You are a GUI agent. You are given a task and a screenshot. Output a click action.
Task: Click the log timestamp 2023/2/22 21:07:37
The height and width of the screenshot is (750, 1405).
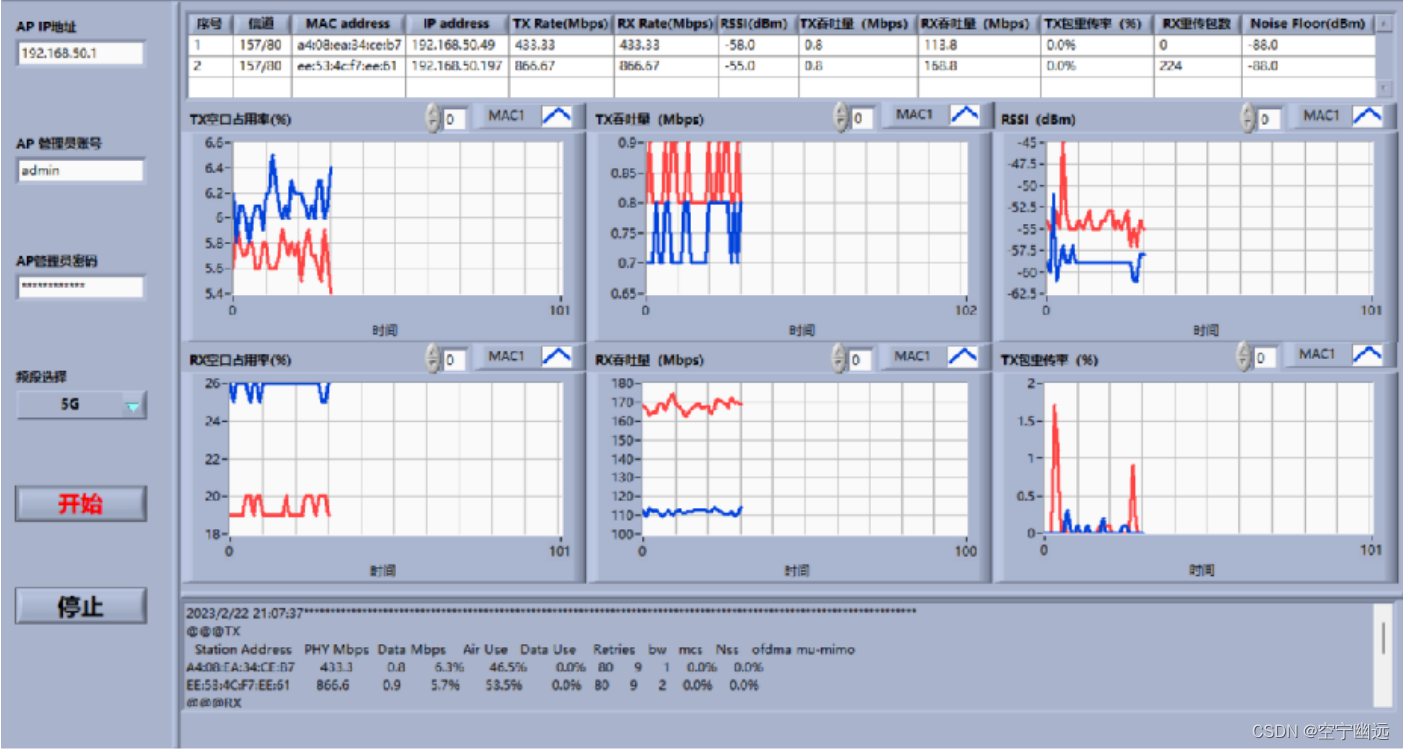coord(244,612)
